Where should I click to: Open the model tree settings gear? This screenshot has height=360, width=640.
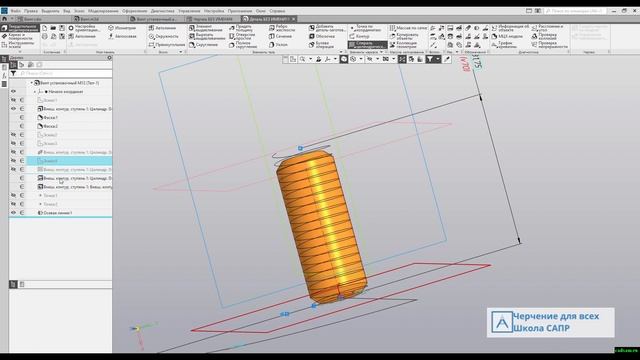click(x=109, y=58)
